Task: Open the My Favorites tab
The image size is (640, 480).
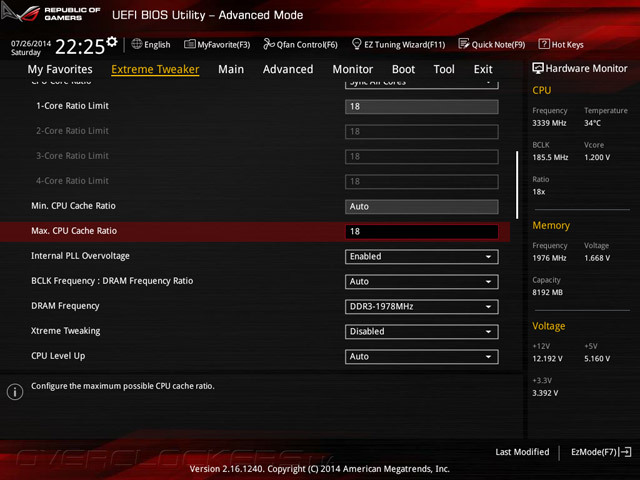Action: (x=60, y=69)
